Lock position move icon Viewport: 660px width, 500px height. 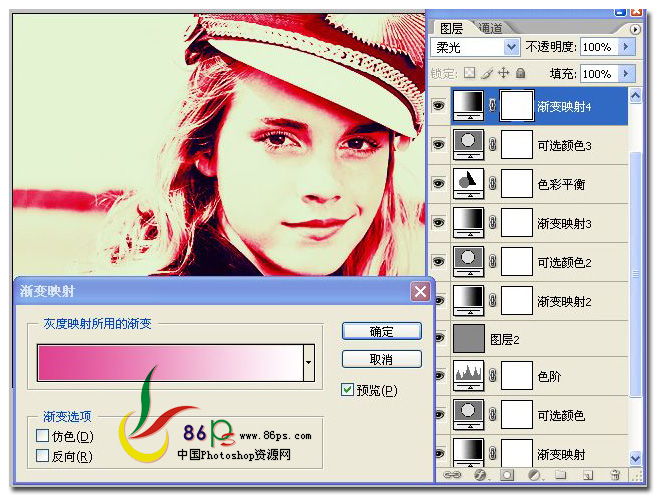pos(503,73)
